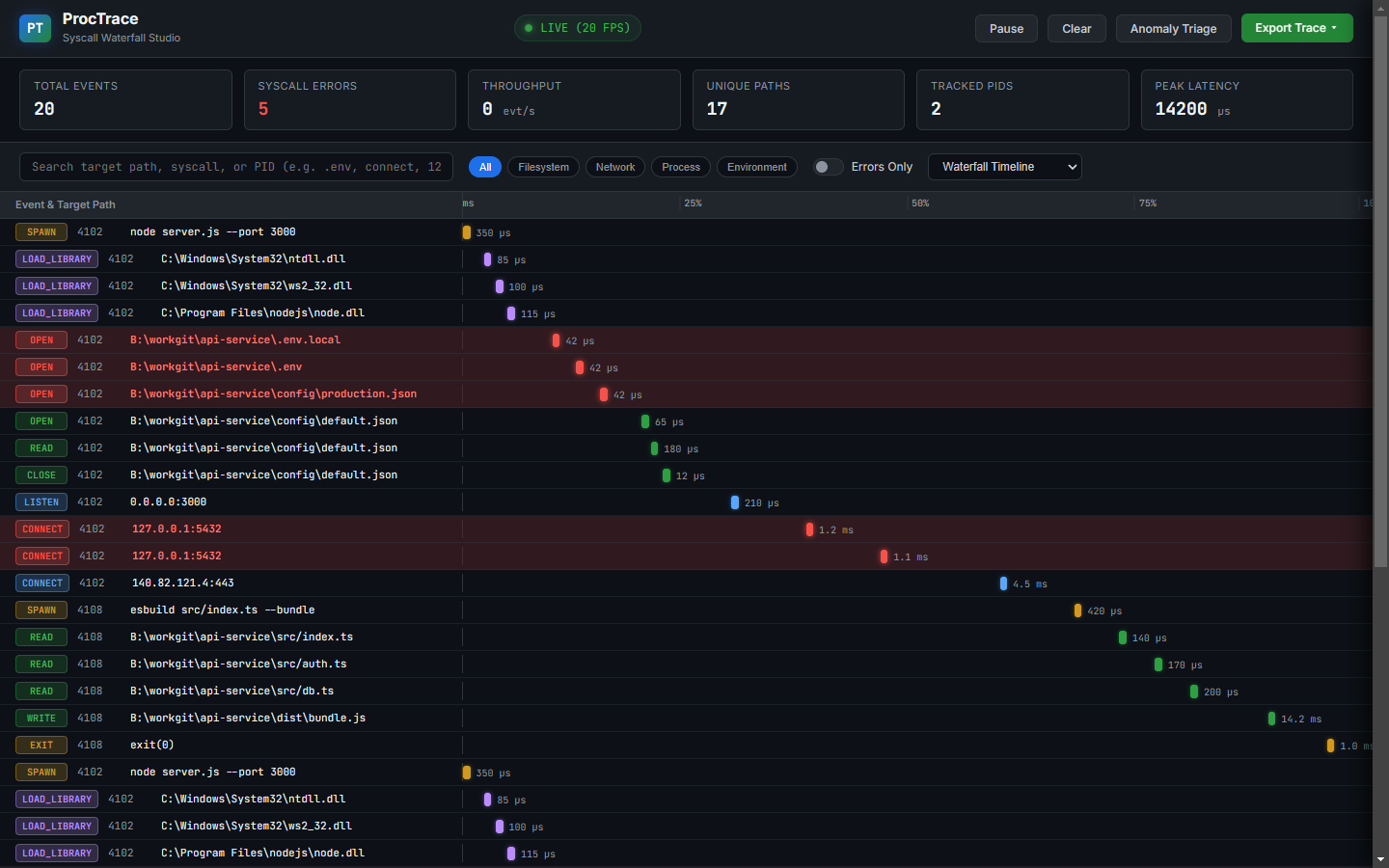This screenshot has height=868, width=1389.
Task: Select the 4.5 ms CONNECT timeline bar
Action: [x=1003, y=583]
